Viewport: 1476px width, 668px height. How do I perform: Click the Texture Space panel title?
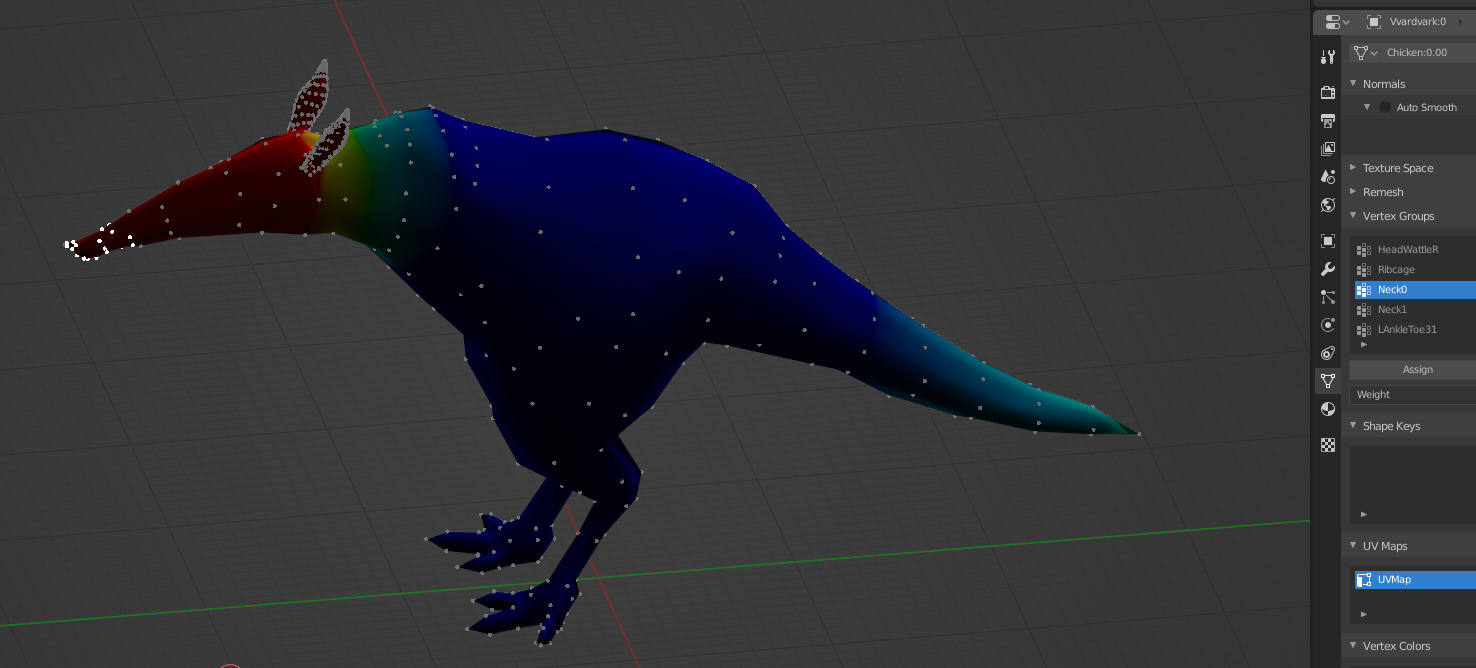click(x=1398, y=168)
